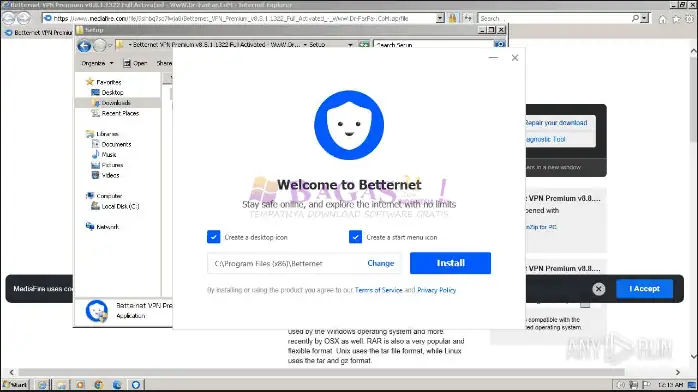This screenshot has height=392, width=698.
Task: Click the page scroll-down arrow
Action: pyautogui.click(x=693, y=356)
